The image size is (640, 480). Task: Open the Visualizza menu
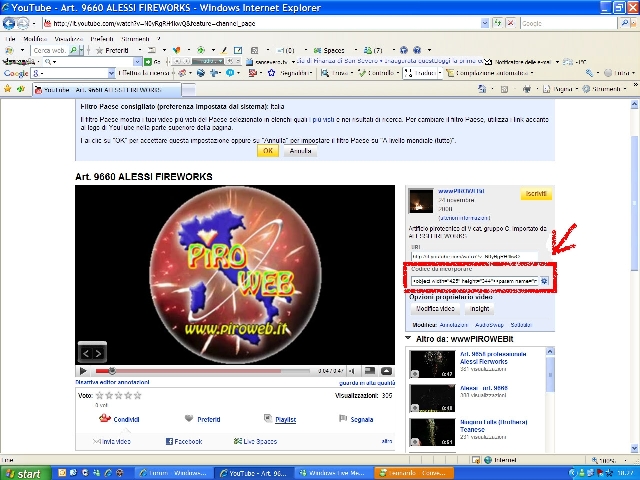[69, 39]
